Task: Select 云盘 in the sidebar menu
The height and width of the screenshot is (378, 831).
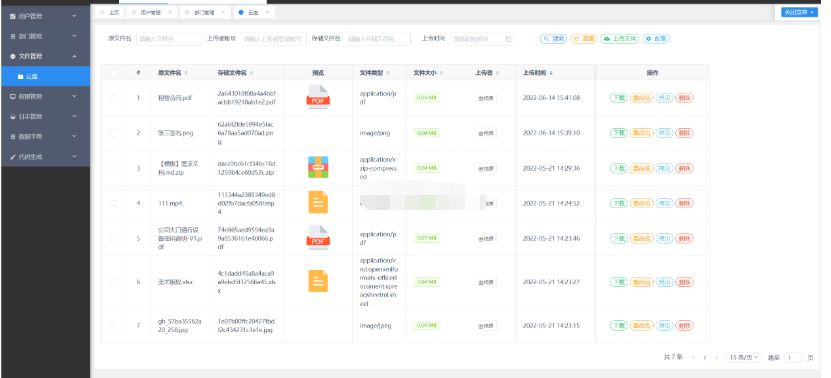Action: (x=45, y=77)
